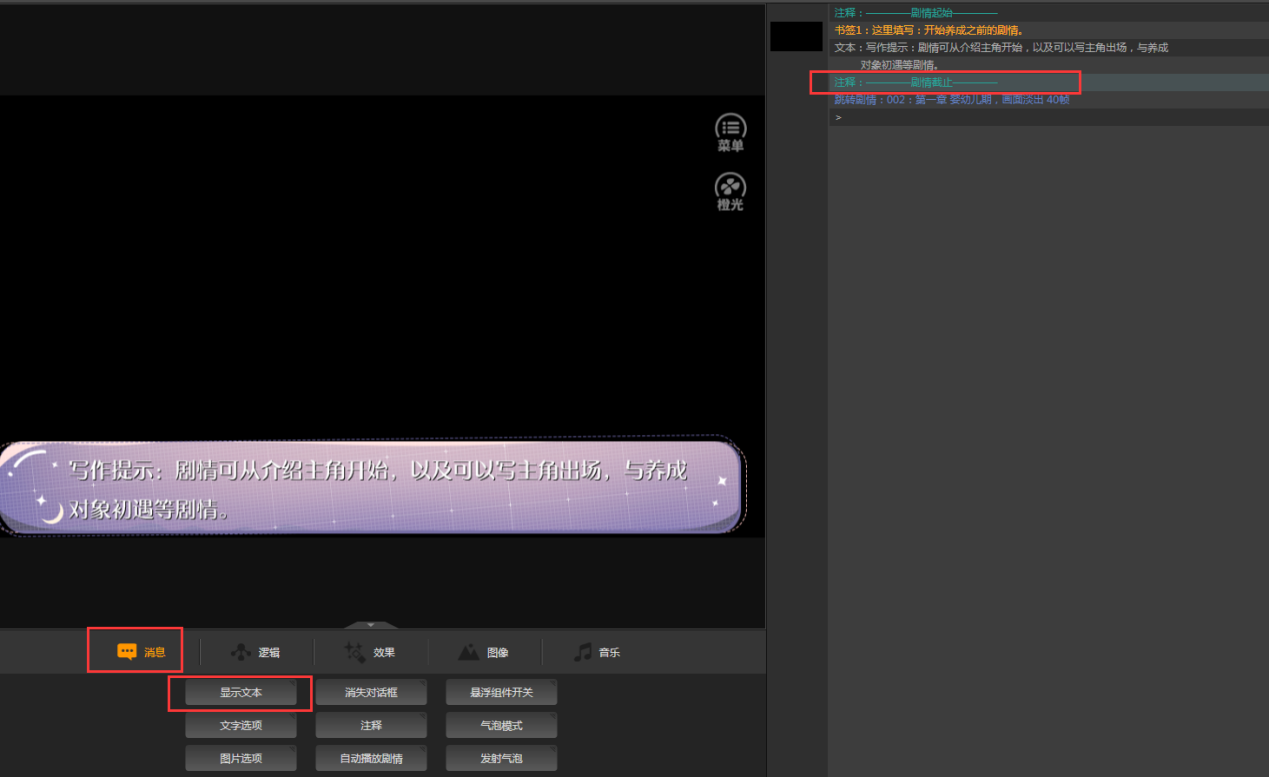Select the 跳转剧情 002 script line

point(951,100)
